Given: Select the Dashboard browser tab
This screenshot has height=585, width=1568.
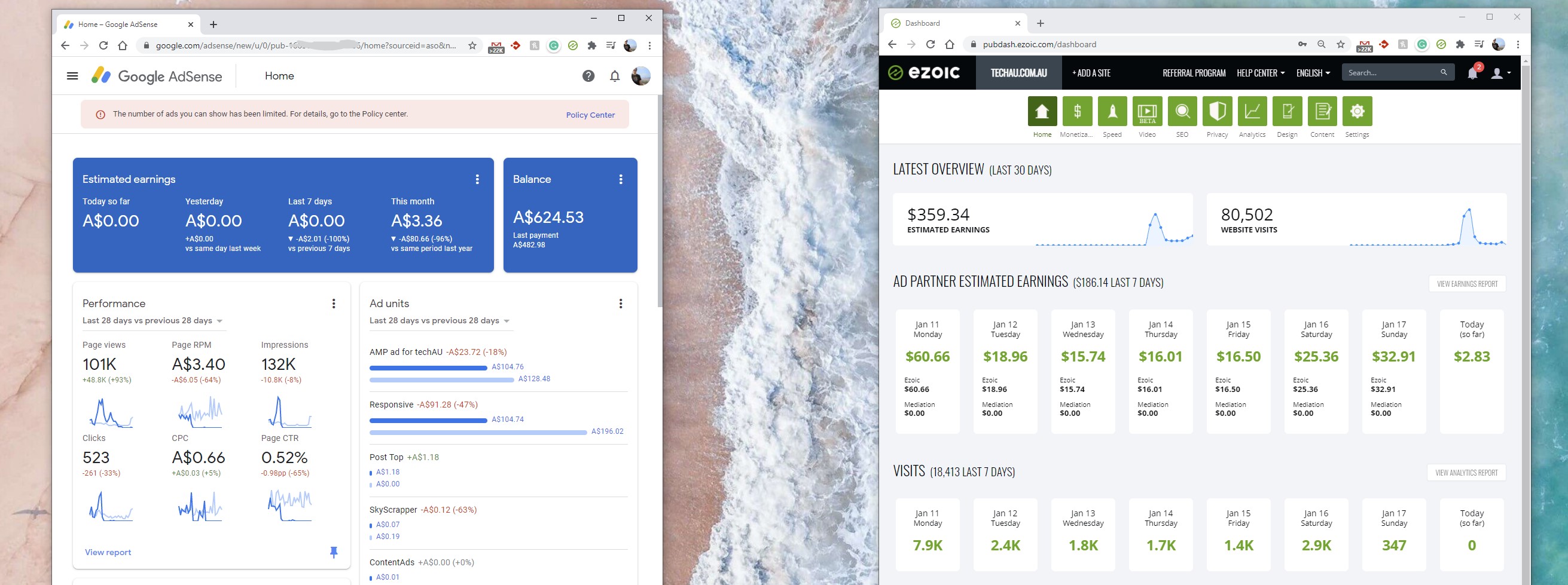Looking at the screenshot, I should coord(956,23).
